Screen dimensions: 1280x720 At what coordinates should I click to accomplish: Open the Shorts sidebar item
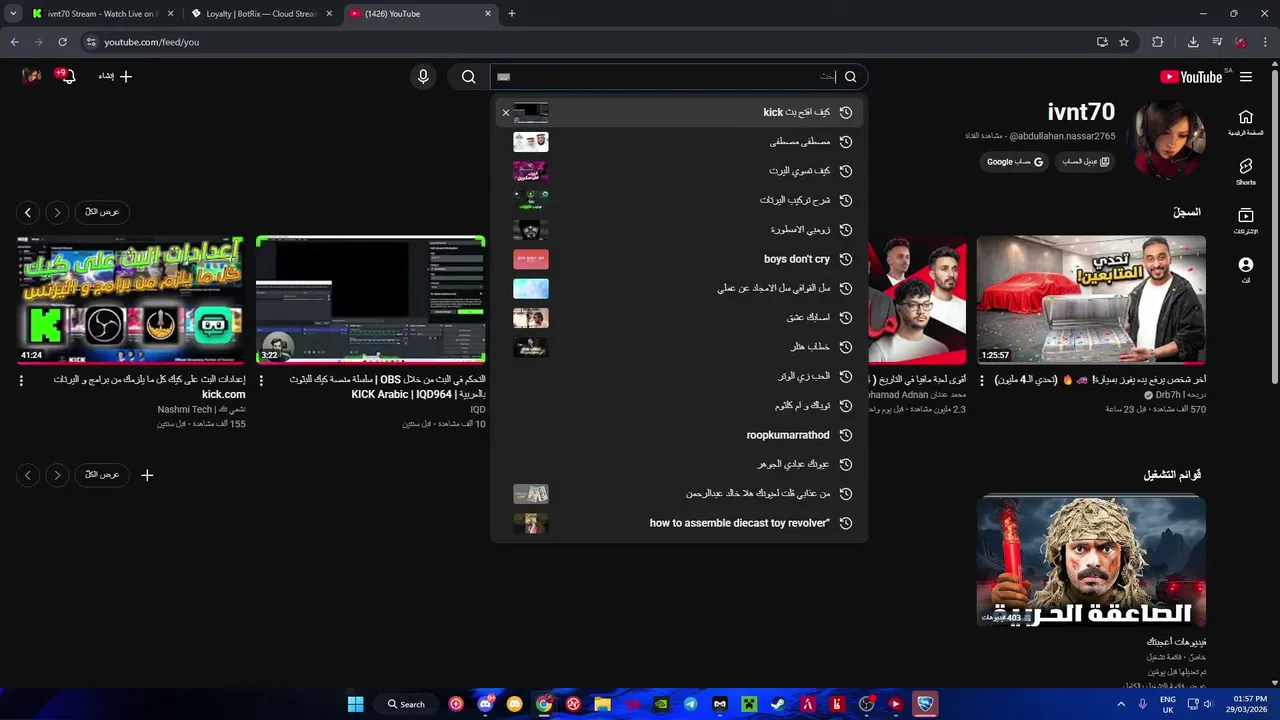[x=1245, y=171]
